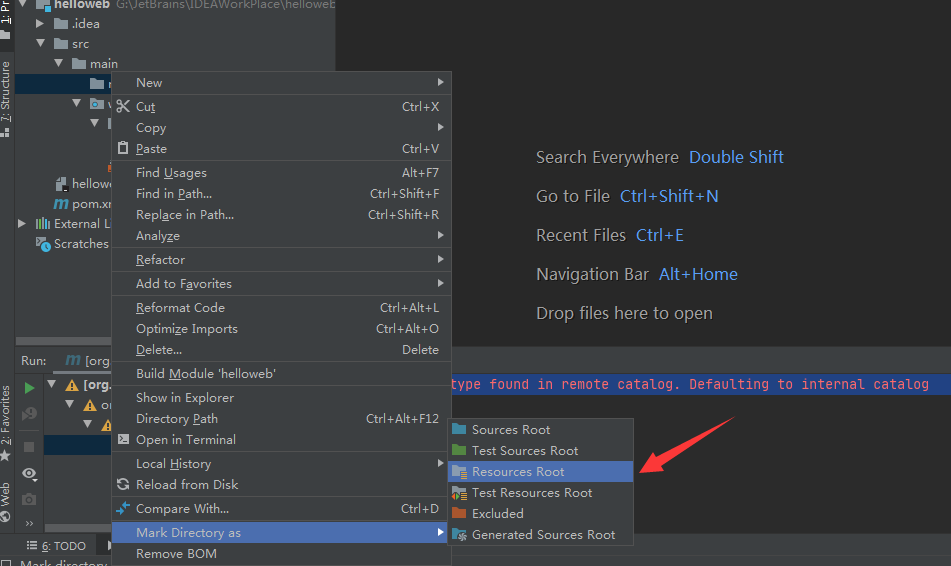This screenshot has height=566, width=951.
Task: Click the Maven m icon in Run tab
Action: [x=73, y=360]
